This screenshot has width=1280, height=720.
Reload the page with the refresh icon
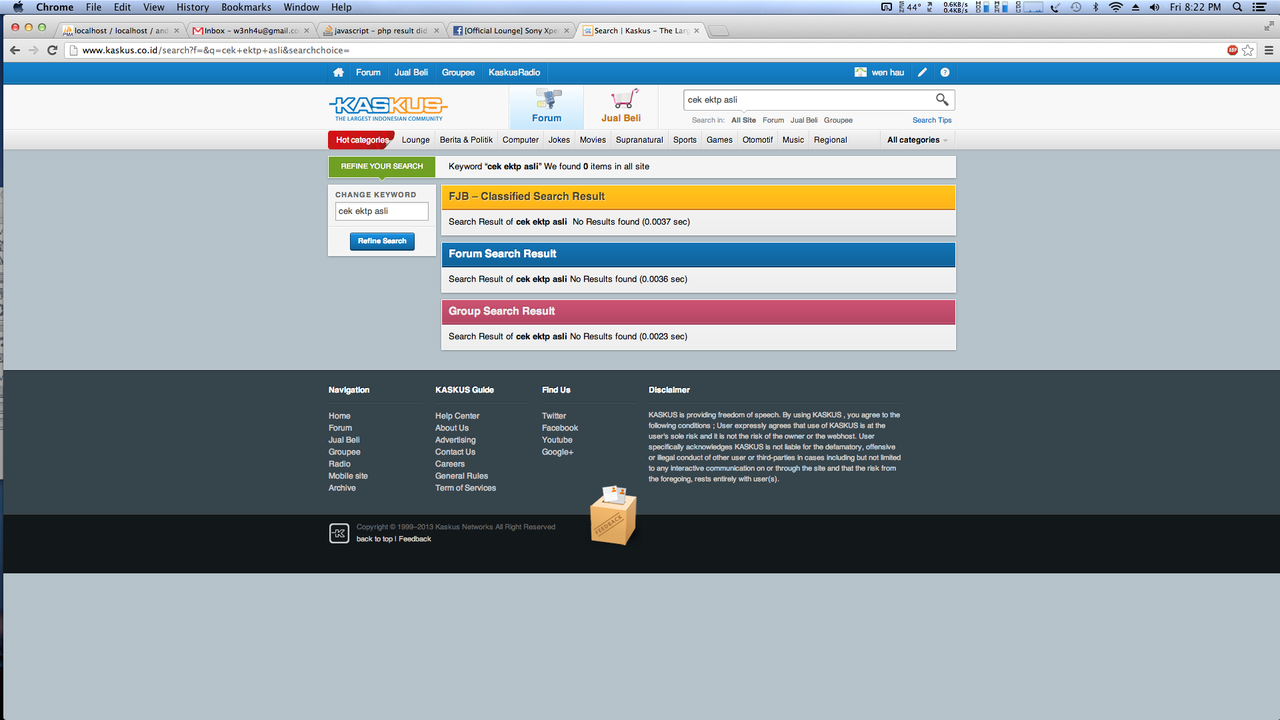pos(52,50)
